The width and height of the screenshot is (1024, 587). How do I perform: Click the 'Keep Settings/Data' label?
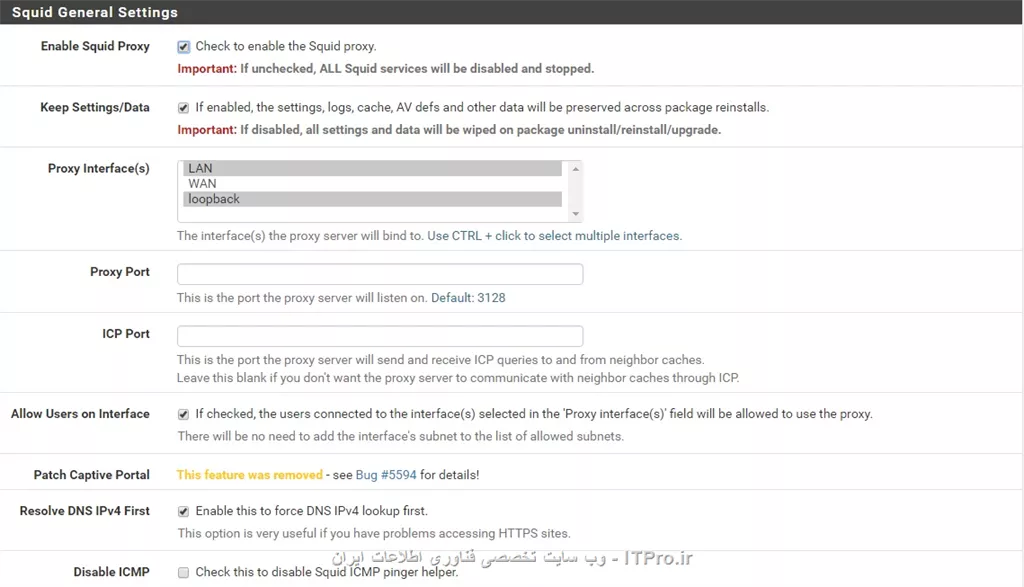[x=95, y=107]
